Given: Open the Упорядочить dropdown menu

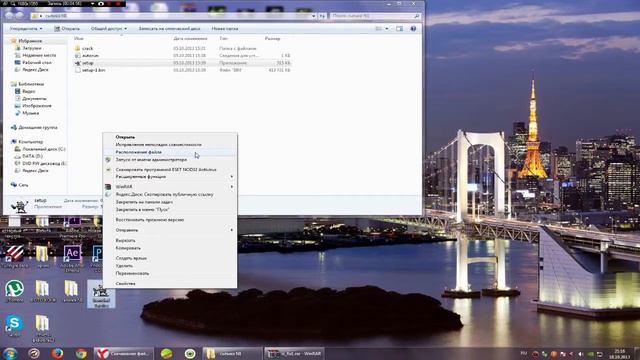Looking at the screenshot, I should click(26, 29).
